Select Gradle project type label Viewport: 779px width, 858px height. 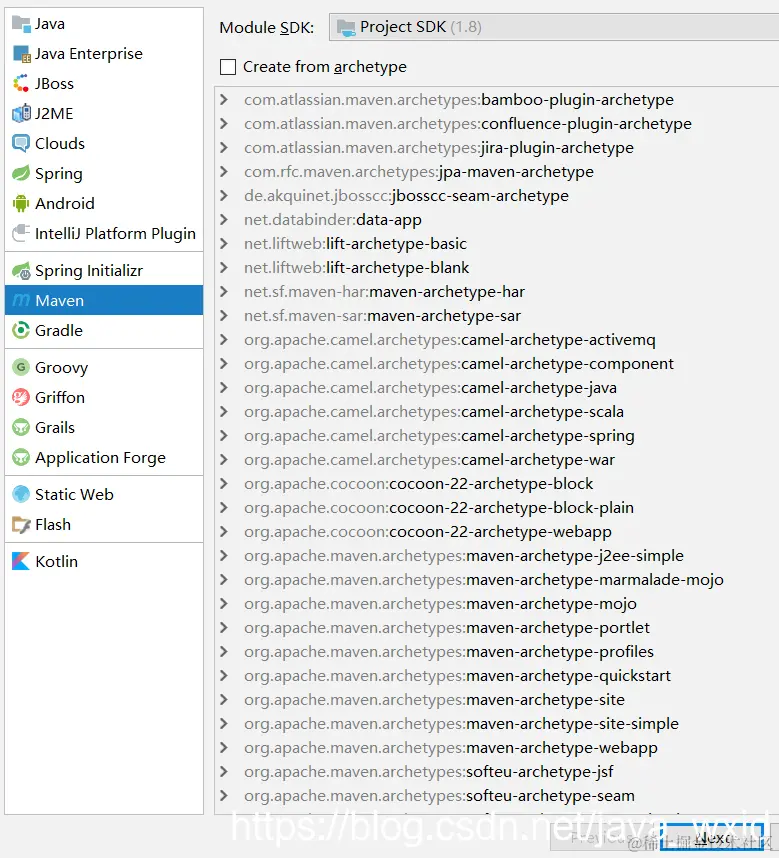(59, 331)
